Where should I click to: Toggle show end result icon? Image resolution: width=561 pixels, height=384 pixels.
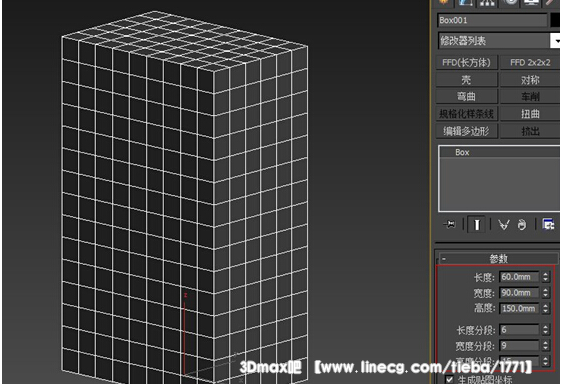click(477, 224)
